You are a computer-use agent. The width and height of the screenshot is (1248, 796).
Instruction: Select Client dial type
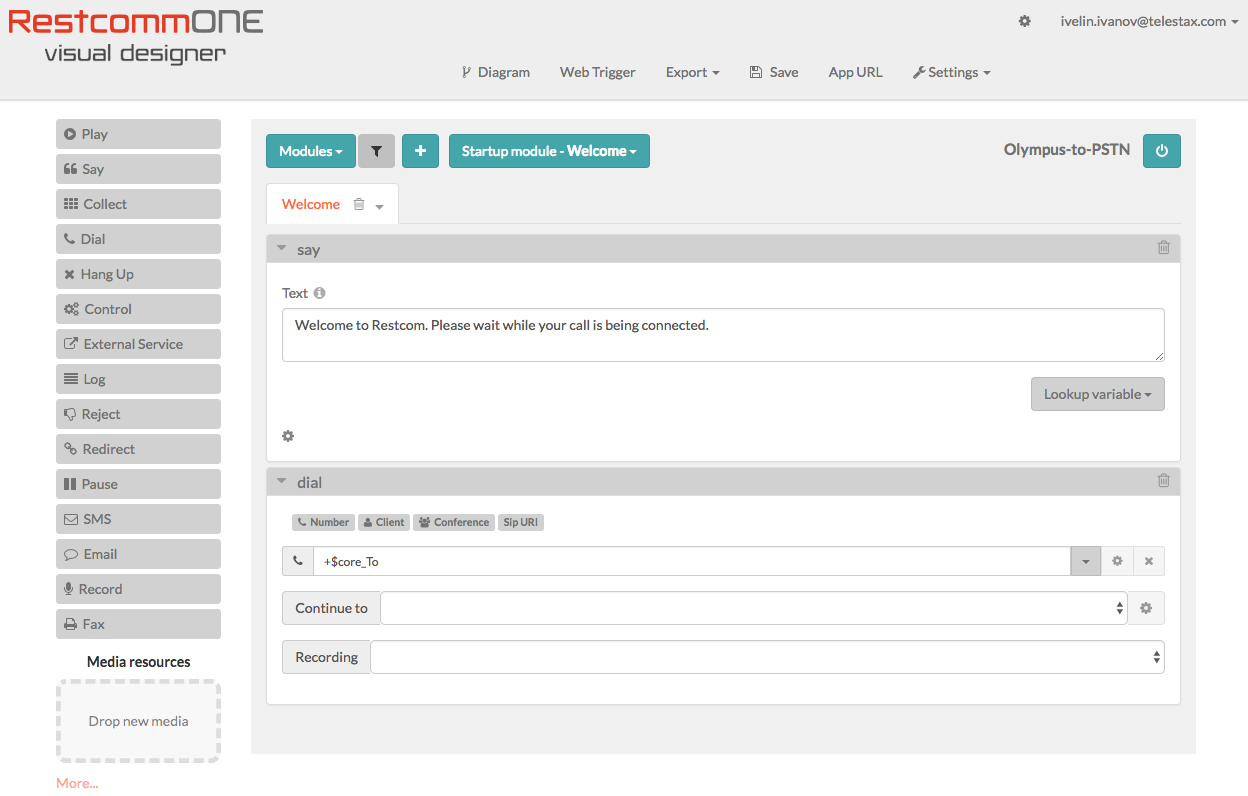[384, 522]
